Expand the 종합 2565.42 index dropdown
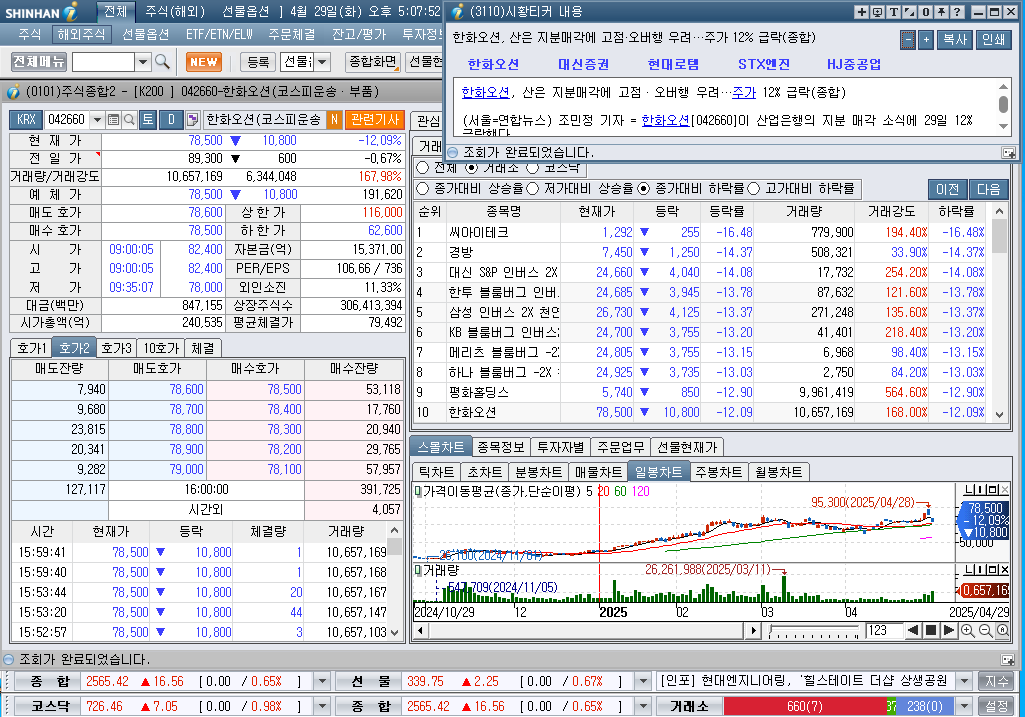 pos(322,681)
